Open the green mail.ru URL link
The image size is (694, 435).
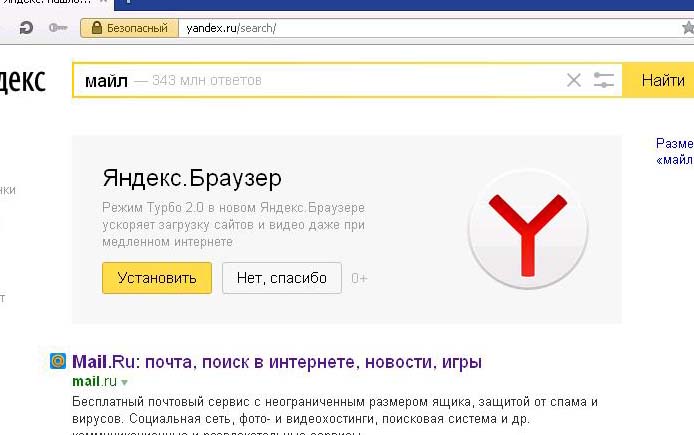point(94,381)
